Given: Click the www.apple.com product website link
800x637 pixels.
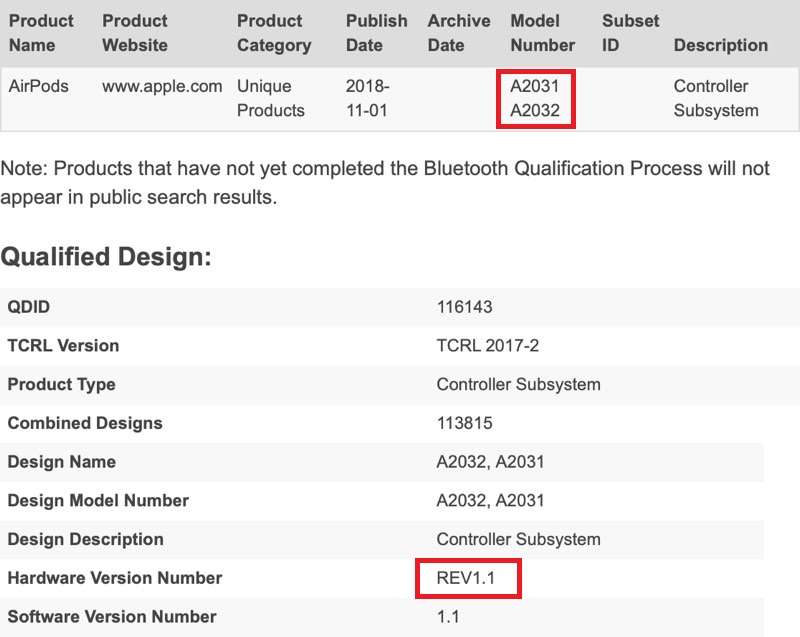Looking at the screenshot, I should tap(162, 86).
